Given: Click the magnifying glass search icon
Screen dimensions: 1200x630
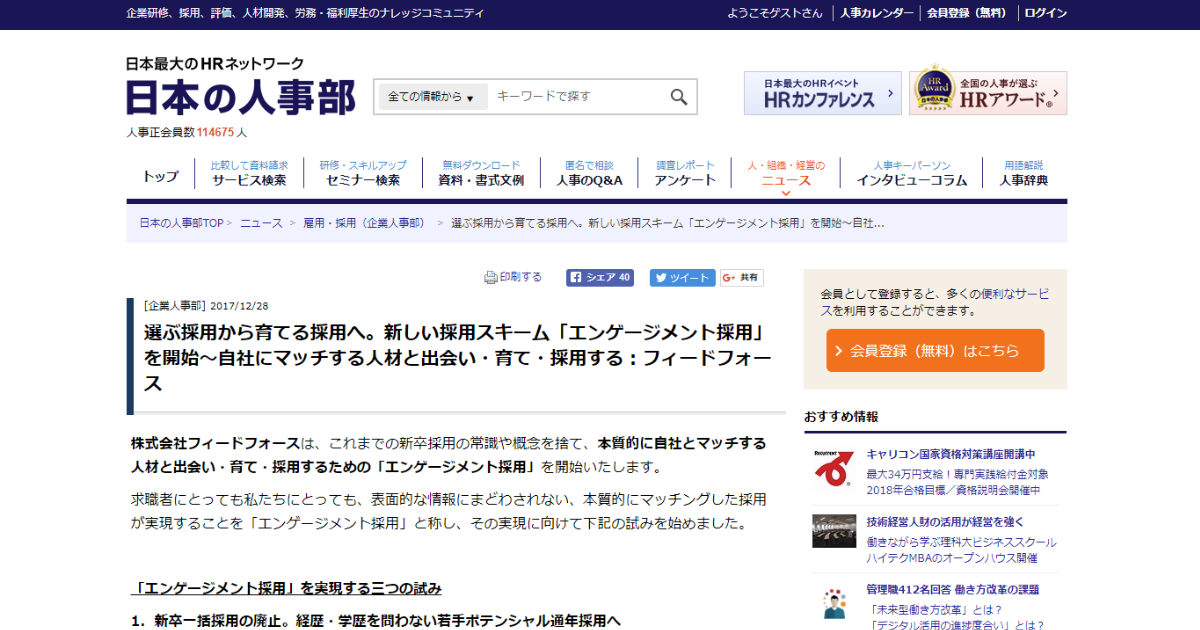Looking at the screenshot, I should coord(679,97).
